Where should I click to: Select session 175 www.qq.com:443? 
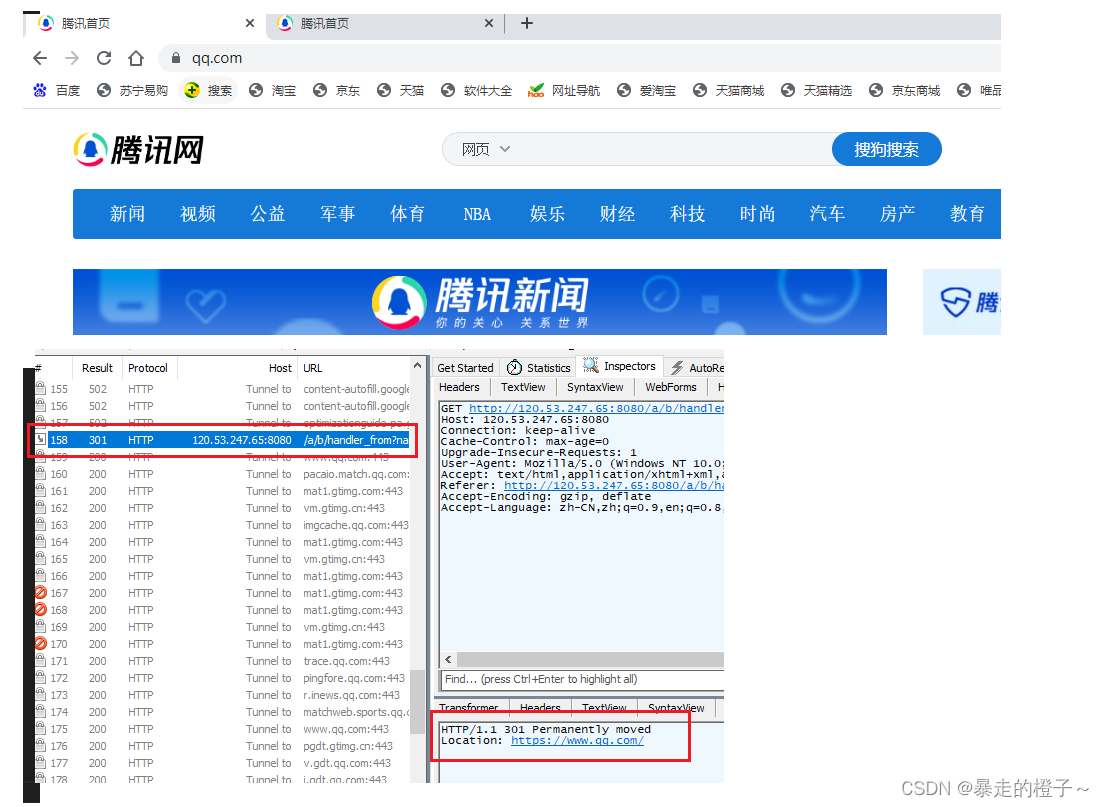click(222, 729)
